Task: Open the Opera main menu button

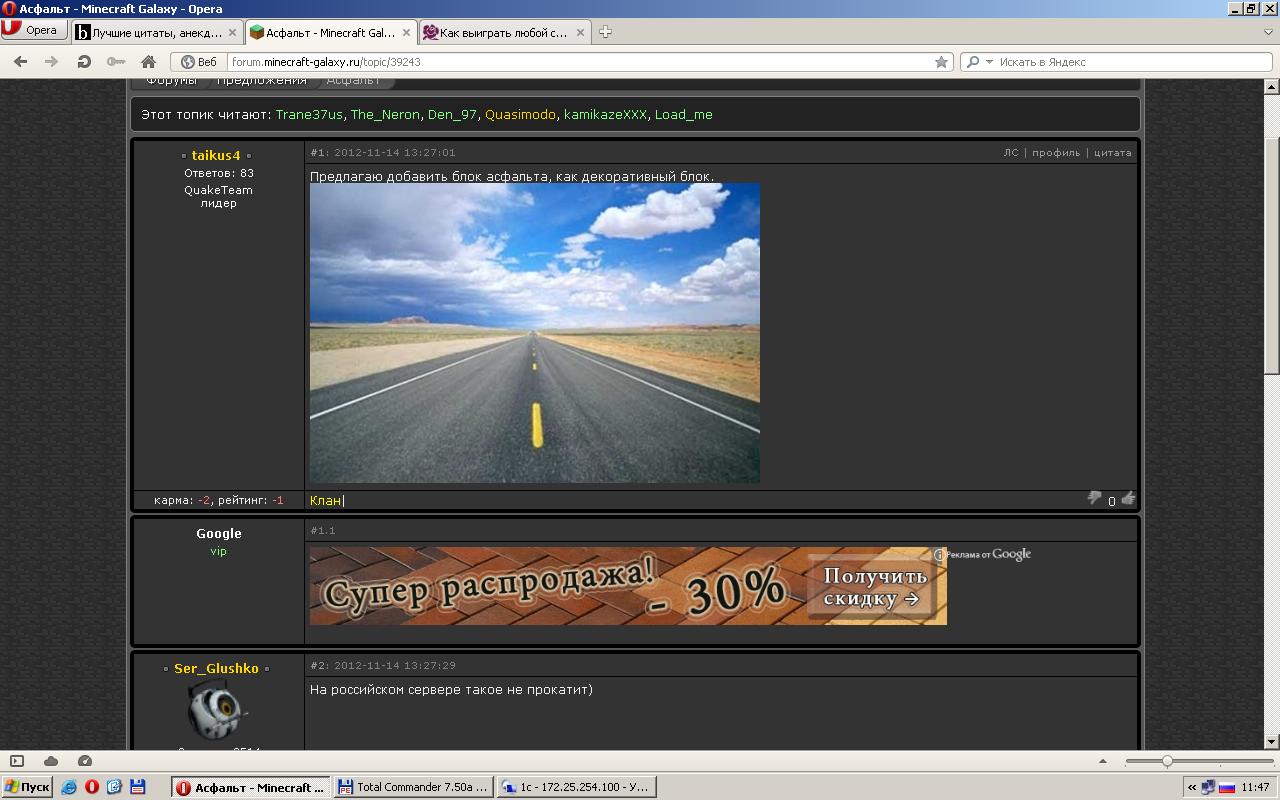Action: [x=31, y=30]
